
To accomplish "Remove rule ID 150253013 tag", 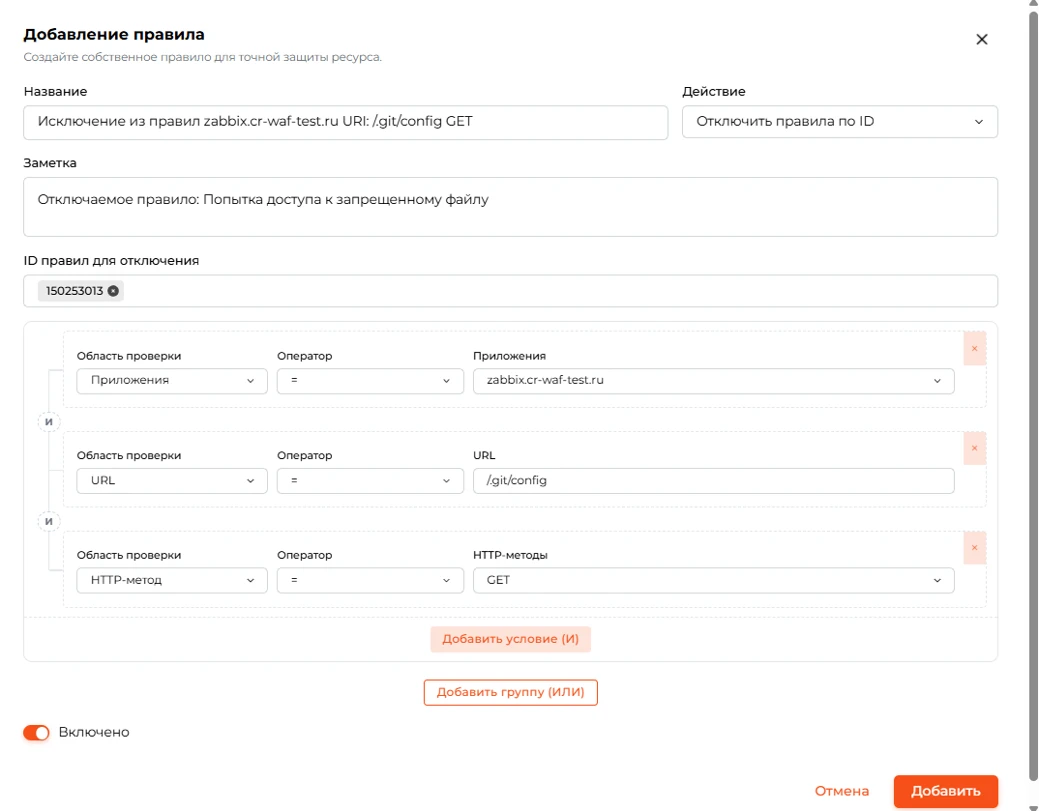I will pyautogui.click(x=113, y=291).
